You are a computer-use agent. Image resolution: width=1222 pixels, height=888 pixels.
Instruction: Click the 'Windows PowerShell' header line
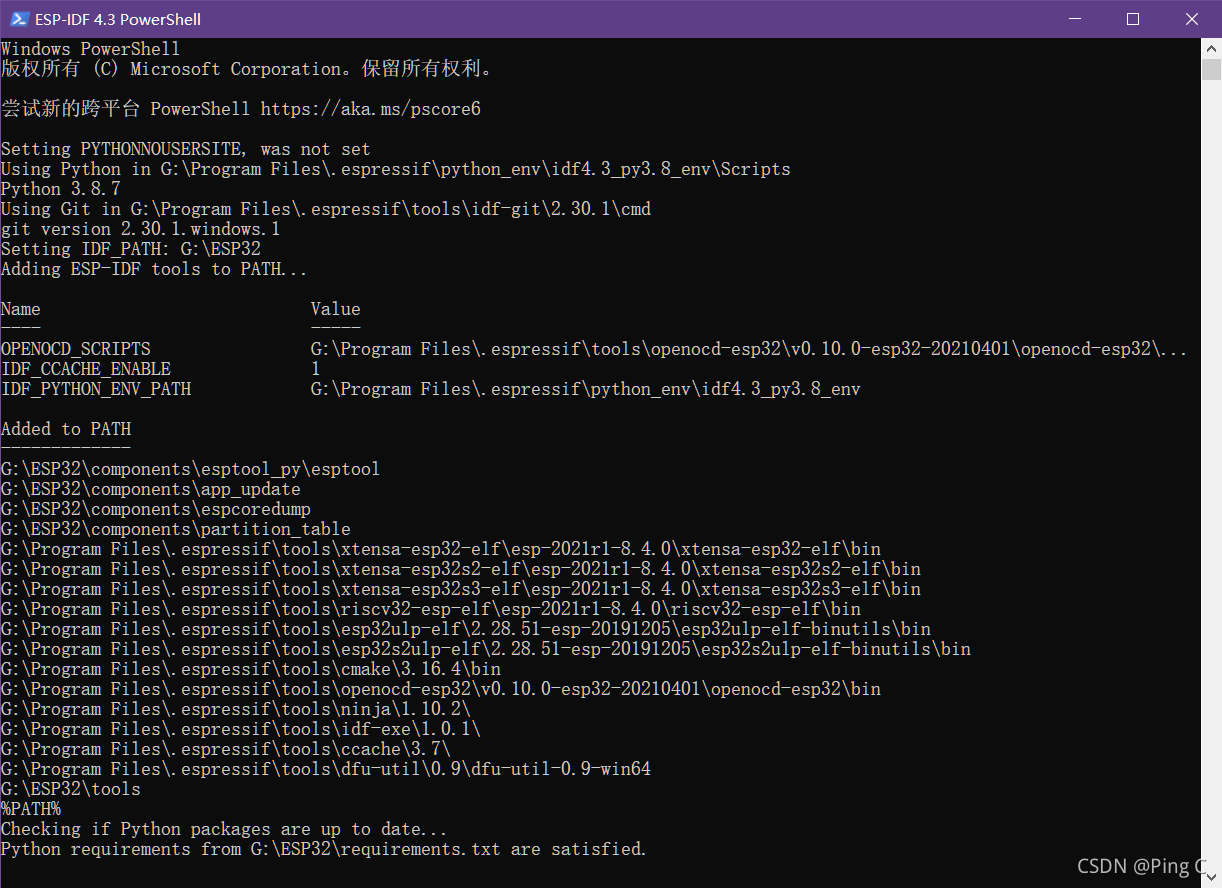[x=91, y=49]
